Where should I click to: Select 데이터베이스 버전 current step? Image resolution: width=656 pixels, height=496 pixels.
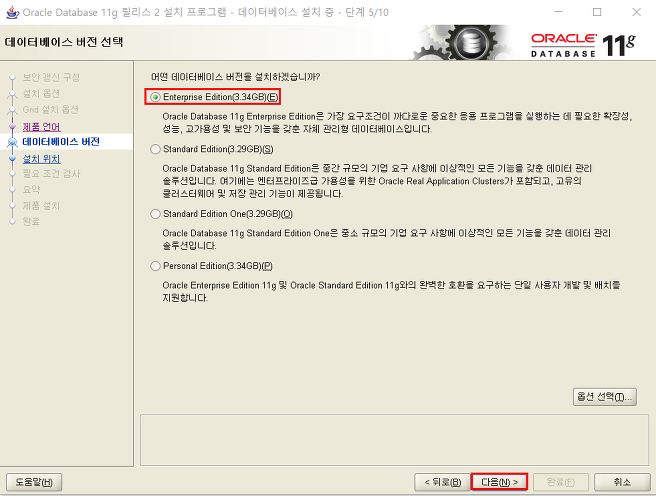point(61,142)
